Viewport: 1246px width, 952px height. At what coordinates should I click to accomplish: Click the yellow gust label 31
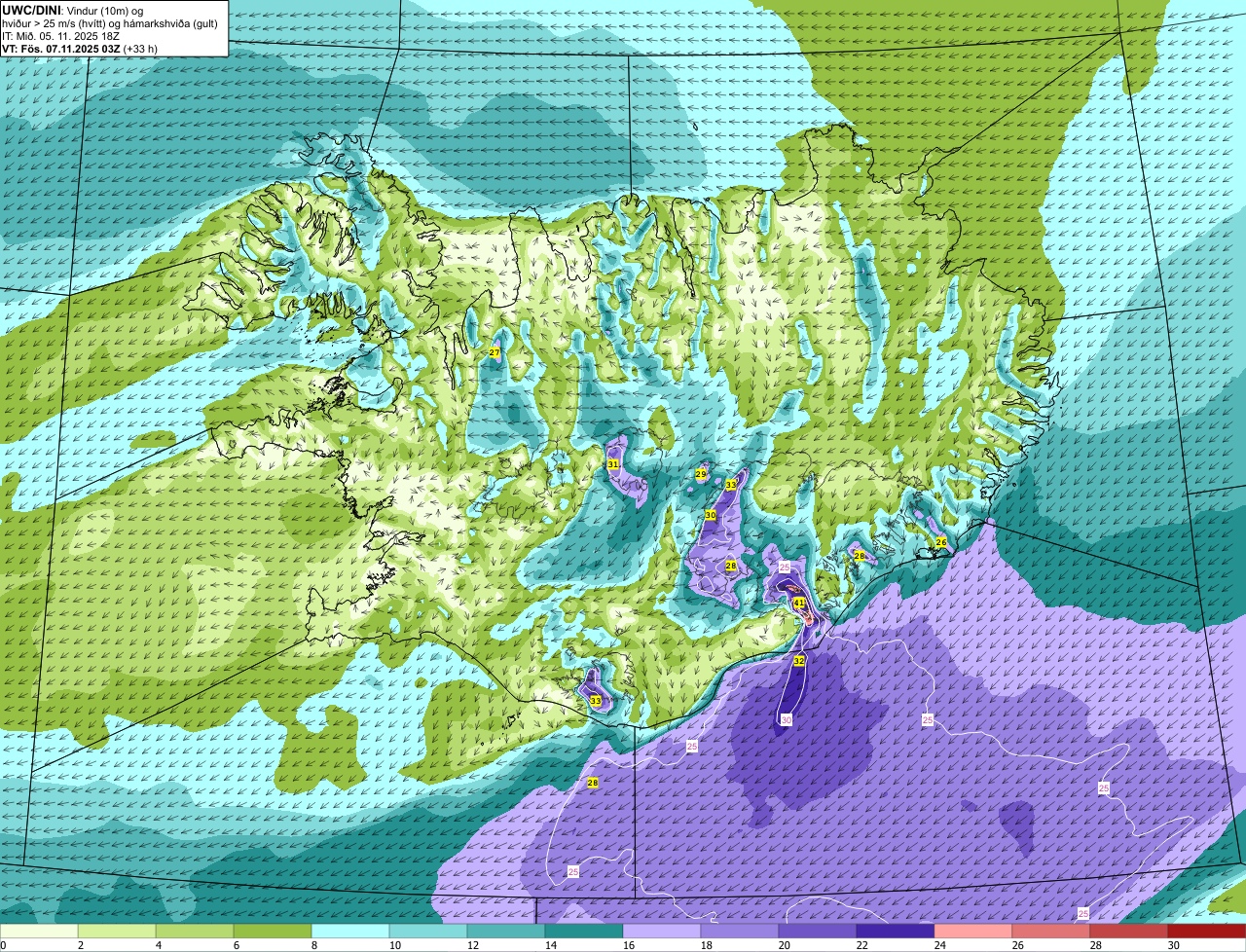tap(613, 464)
